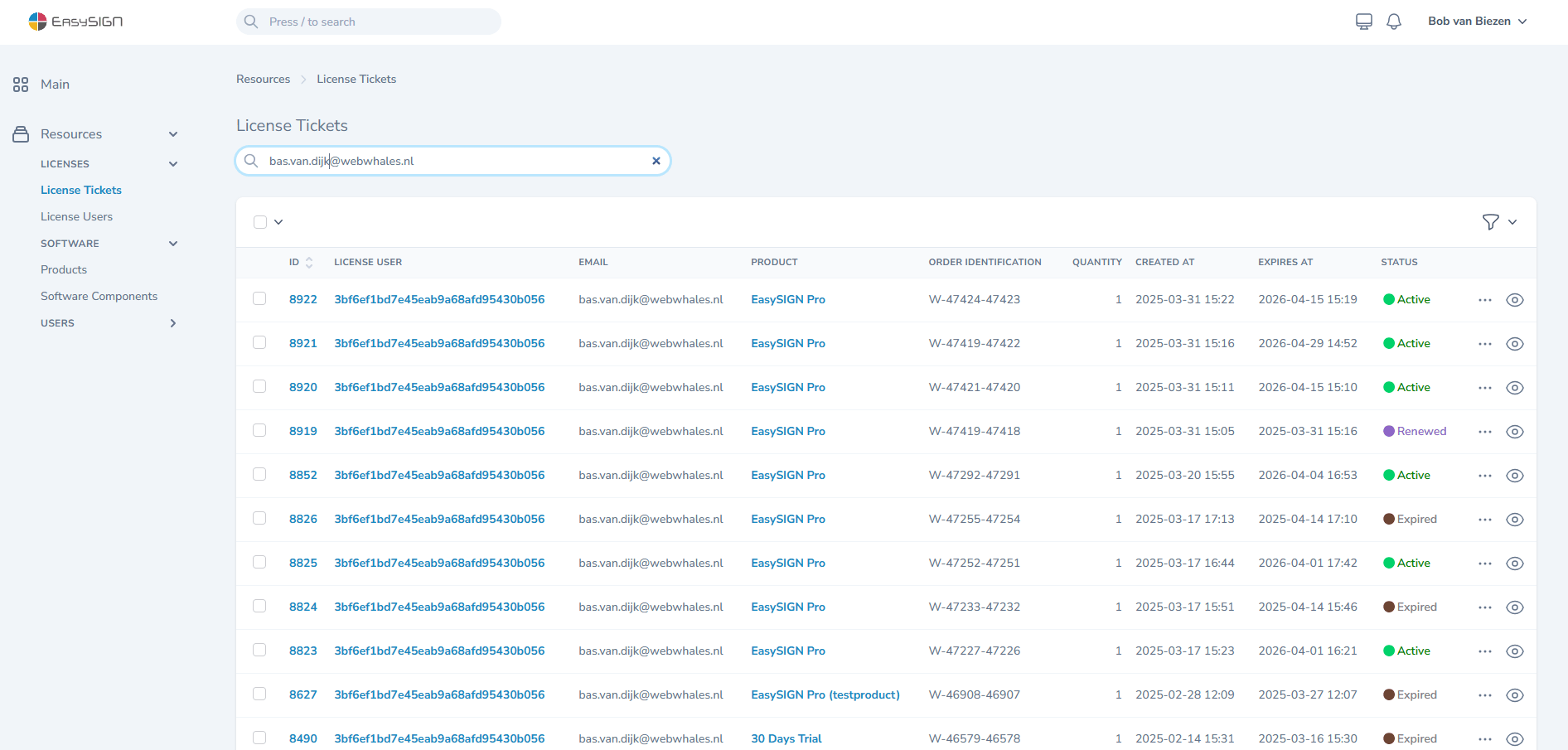Toggle the select-all checkbox
This screenshot has width=1568, height=750.
pos(260,222)
